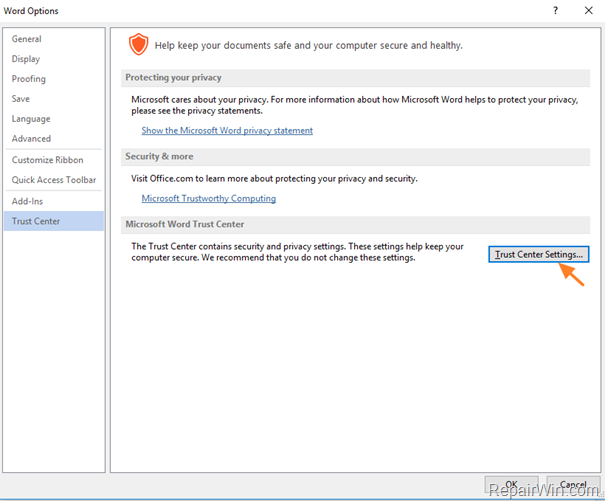Click the 'Visit Office.com to learn more' text
This screenshot has width=605, height=501.
(274, 179)
